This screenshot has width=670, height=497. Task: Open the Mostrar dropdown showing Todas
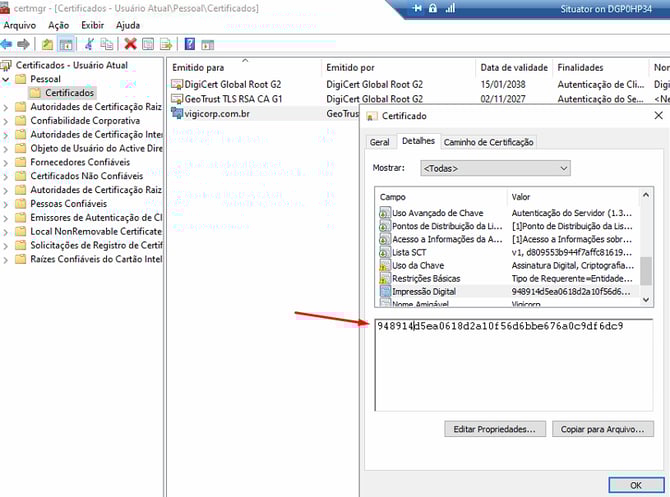tap(495, 168)
